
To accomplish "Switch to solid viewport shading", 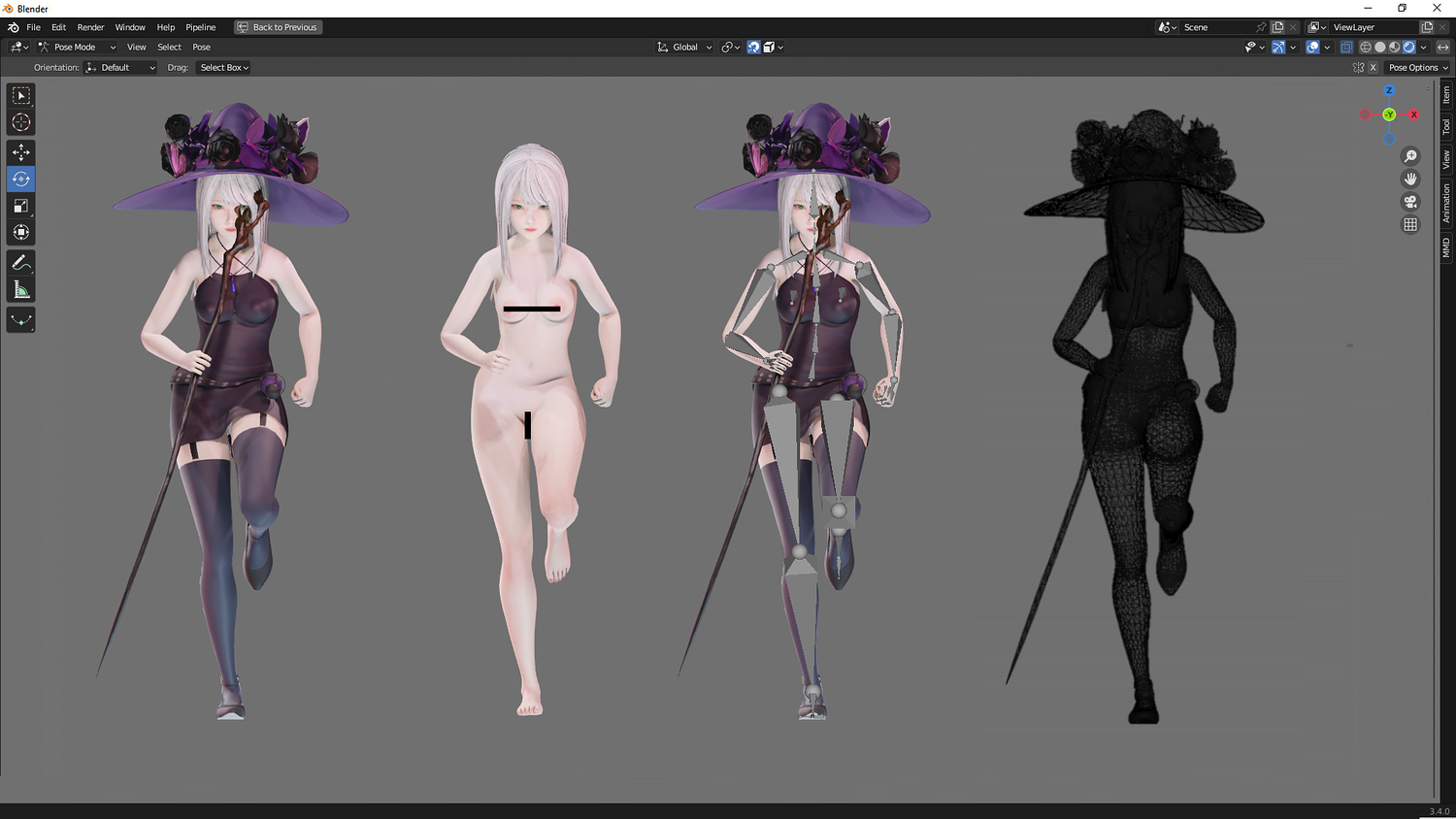I will (1380, 47).
